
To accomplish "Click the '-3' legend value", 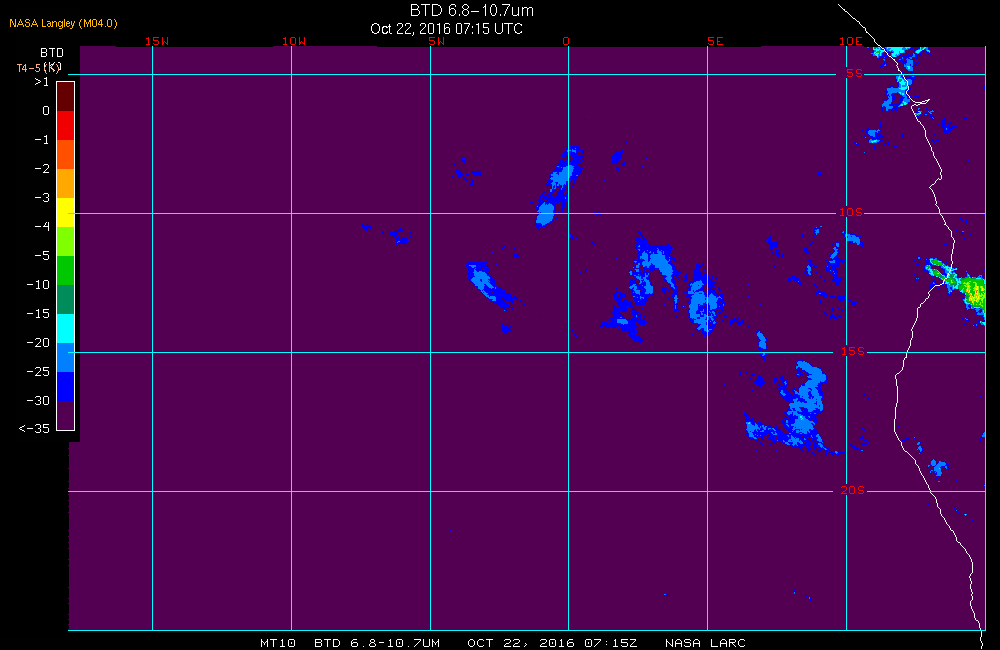I will (42, 198).
